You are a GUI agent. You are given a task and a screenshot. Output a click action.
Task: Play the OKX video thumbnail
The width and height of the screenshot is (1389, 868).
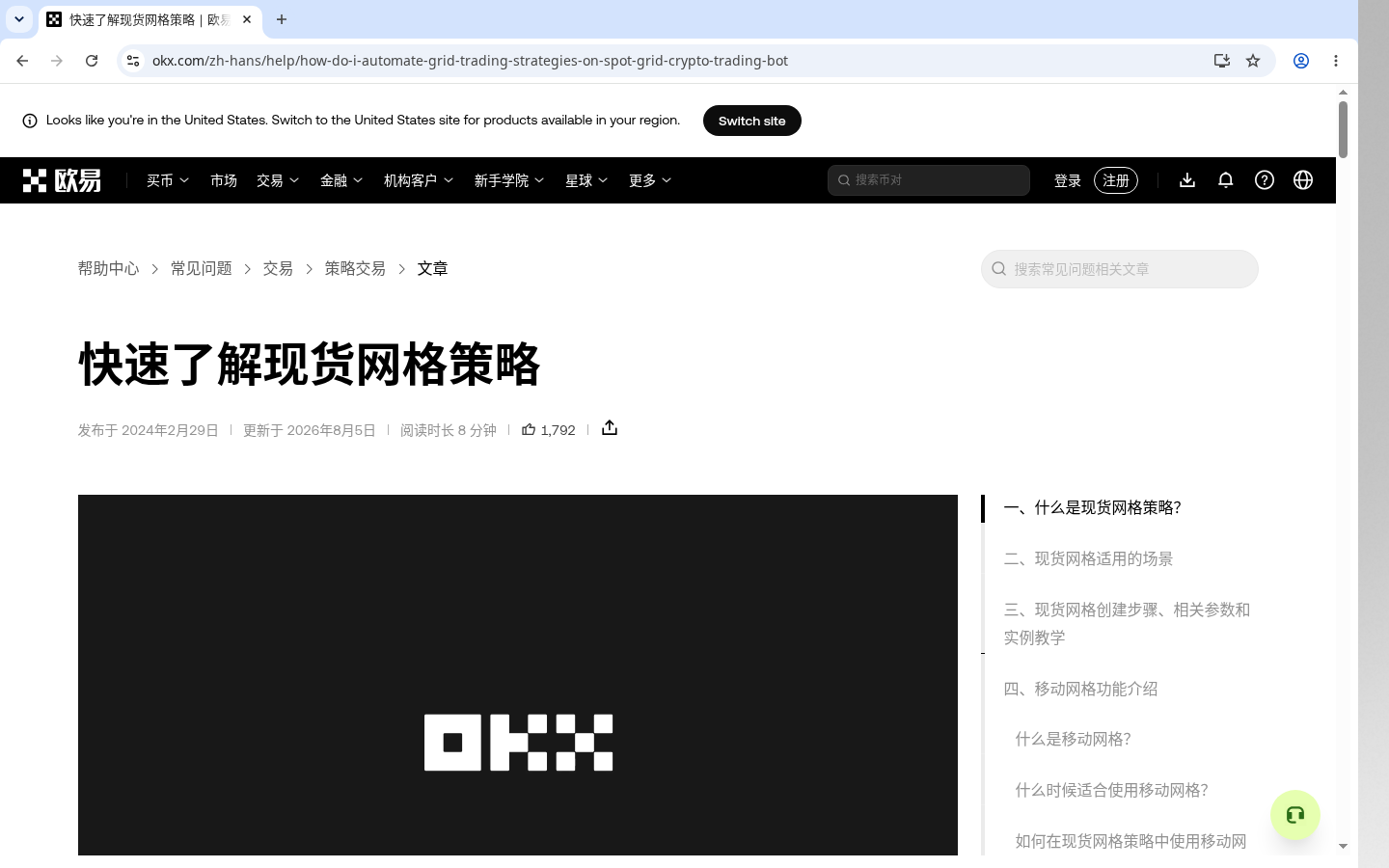(x=518, y=675)
